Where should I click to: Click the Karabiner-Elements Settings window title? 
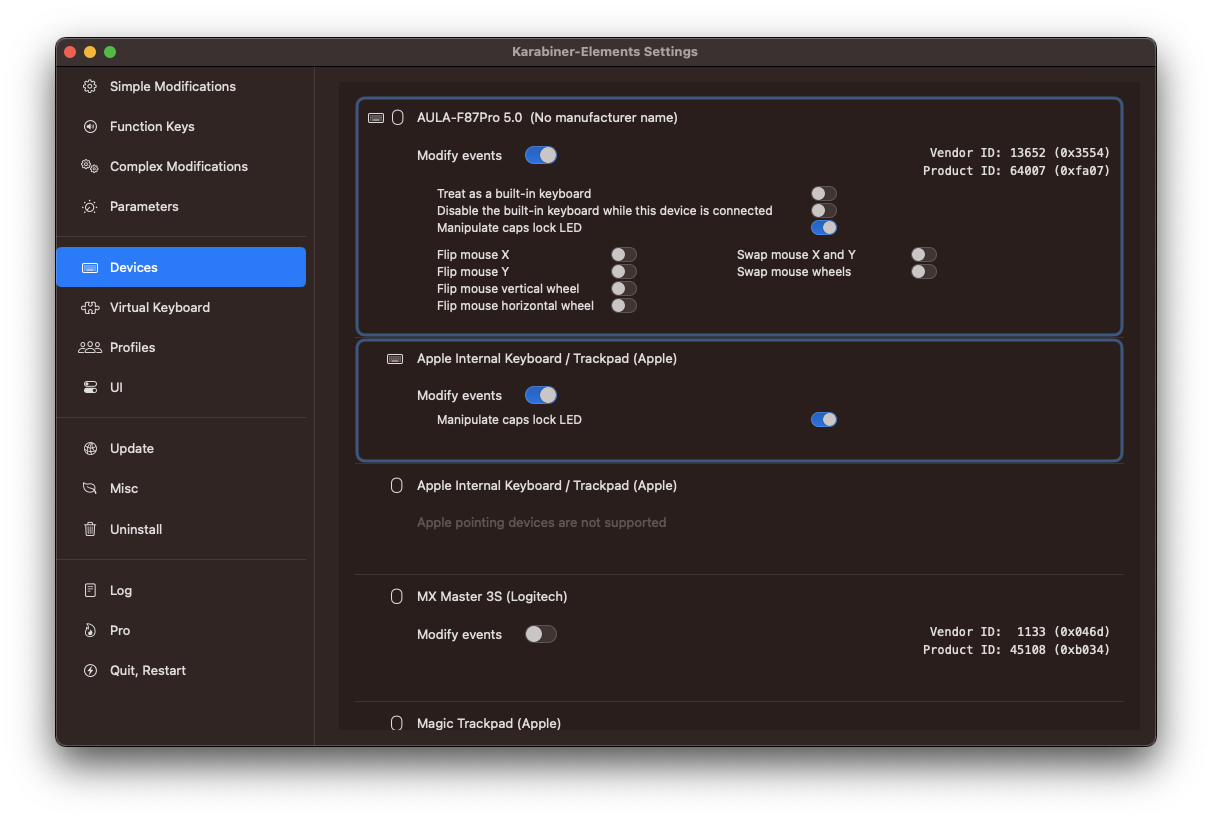coord(605,51)
